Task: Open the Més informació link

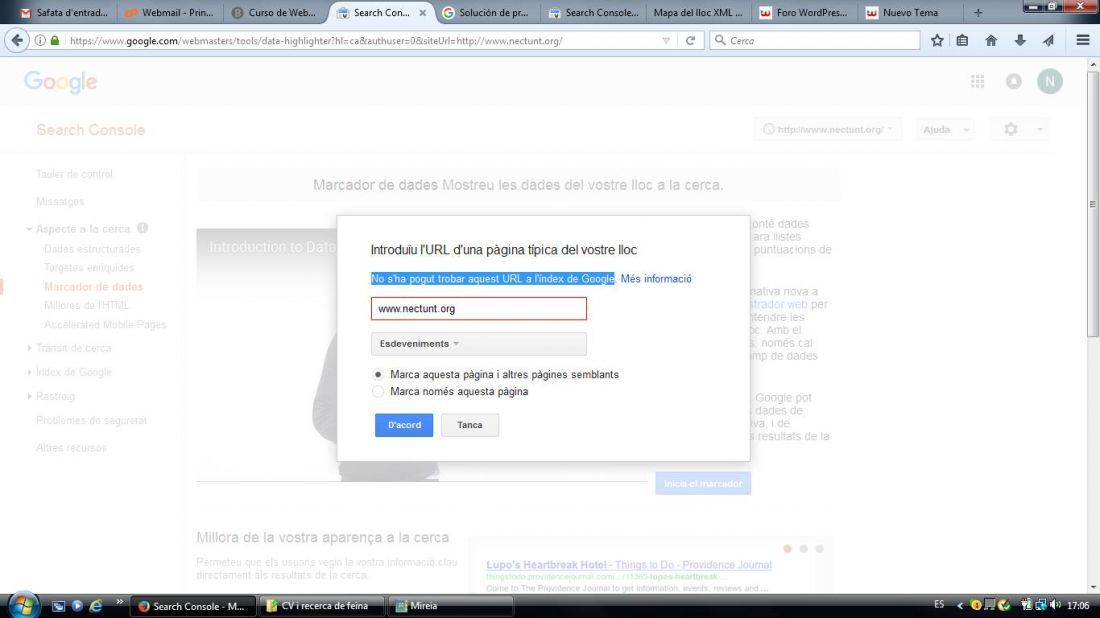Action: 656,279
